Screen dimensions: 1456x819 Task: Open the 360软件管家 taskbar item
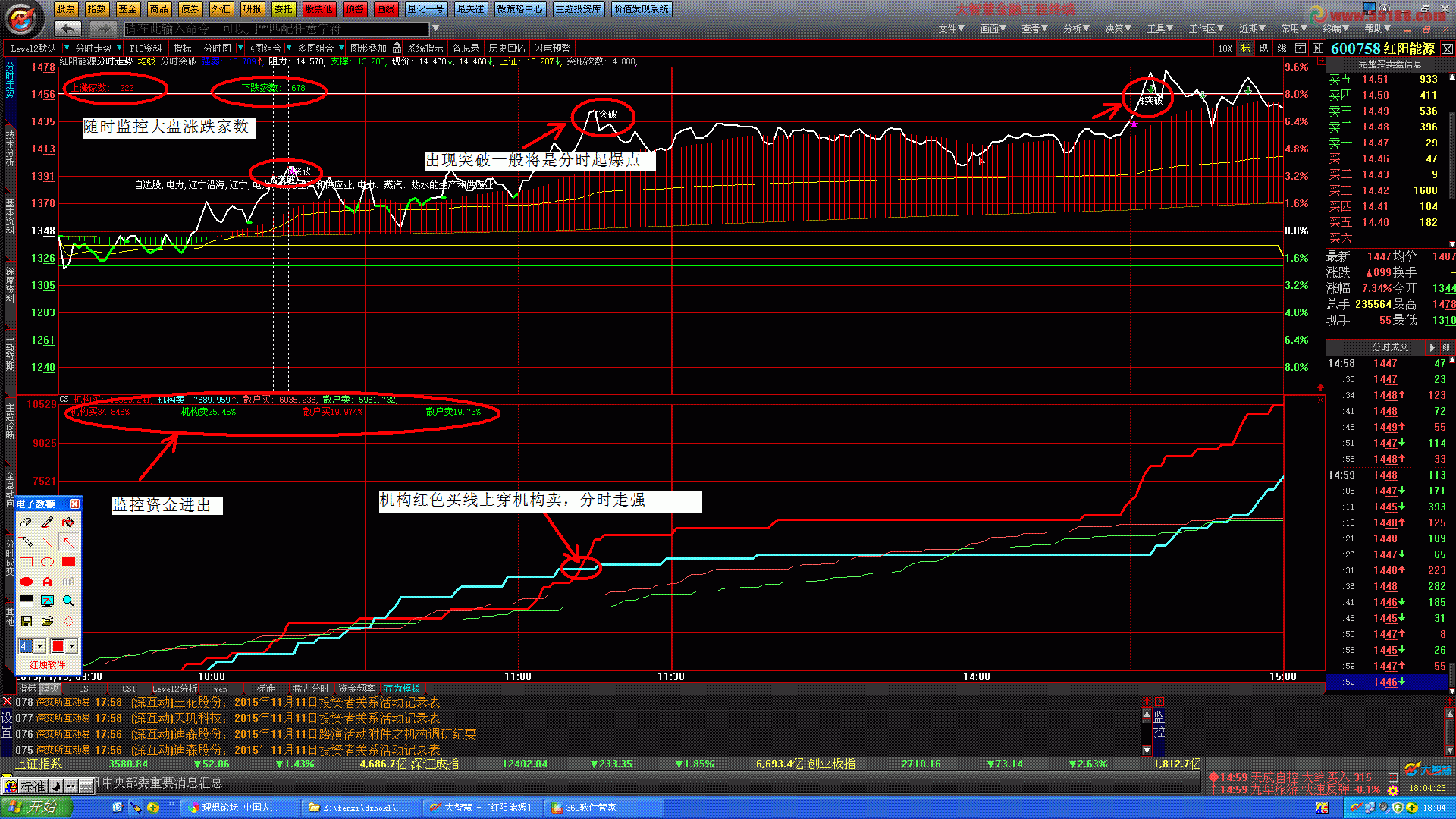603,808
